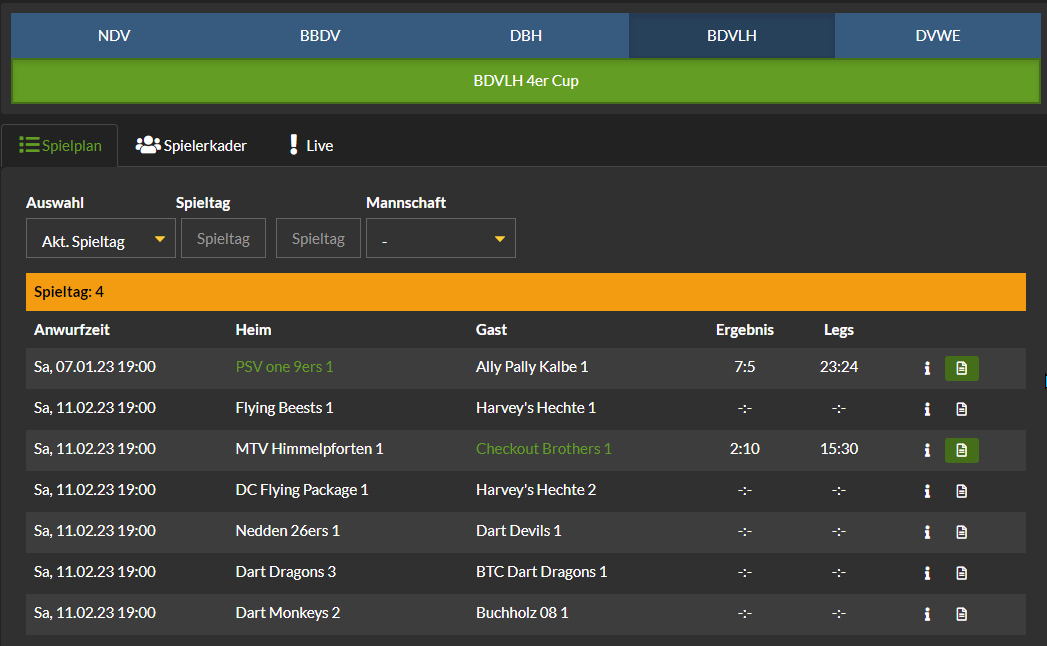Click the Gast column header

click(x=491, y=329)
